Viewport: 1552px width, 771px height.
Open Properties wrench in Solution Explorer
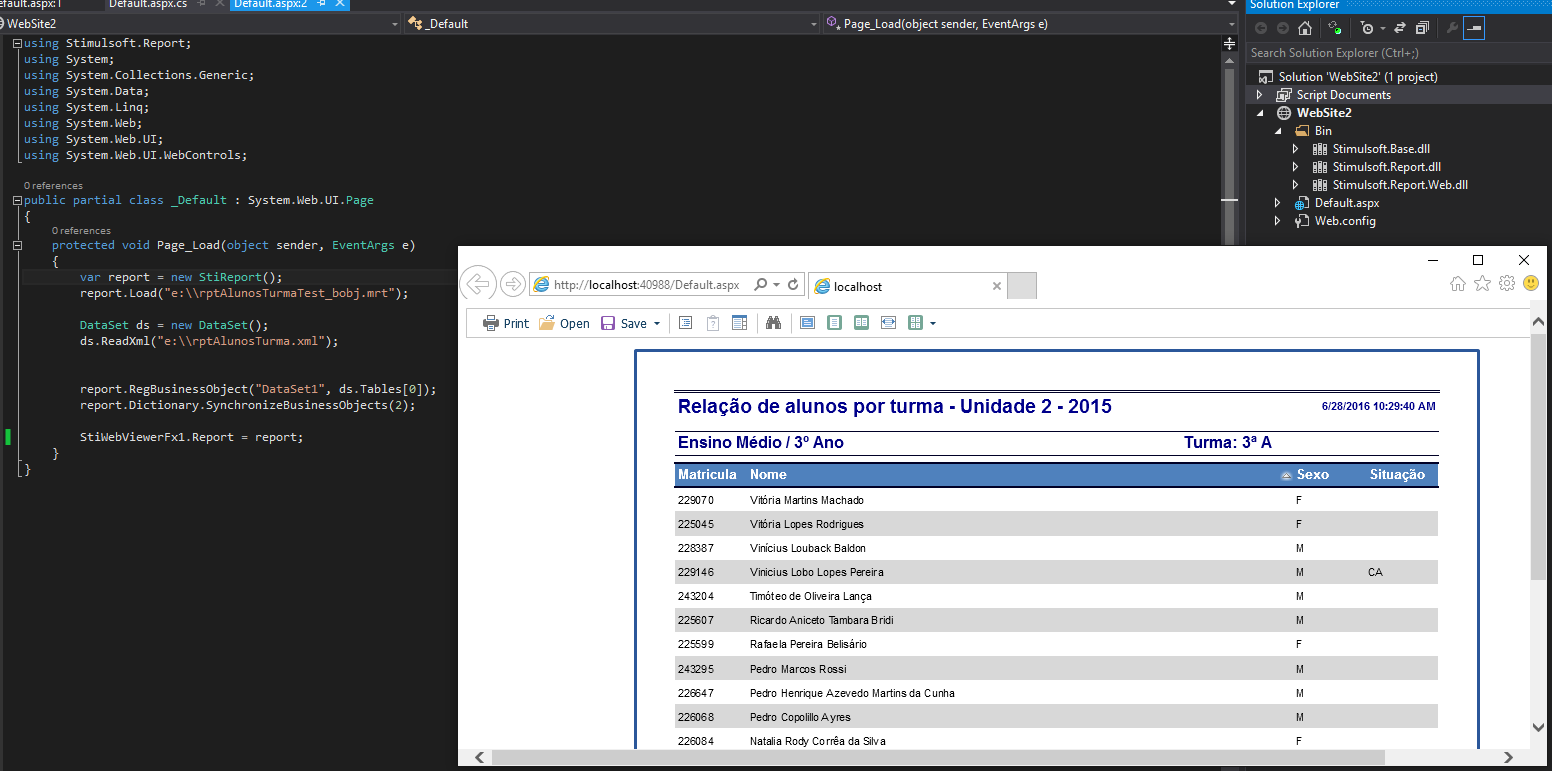(x=1452, y=28)
